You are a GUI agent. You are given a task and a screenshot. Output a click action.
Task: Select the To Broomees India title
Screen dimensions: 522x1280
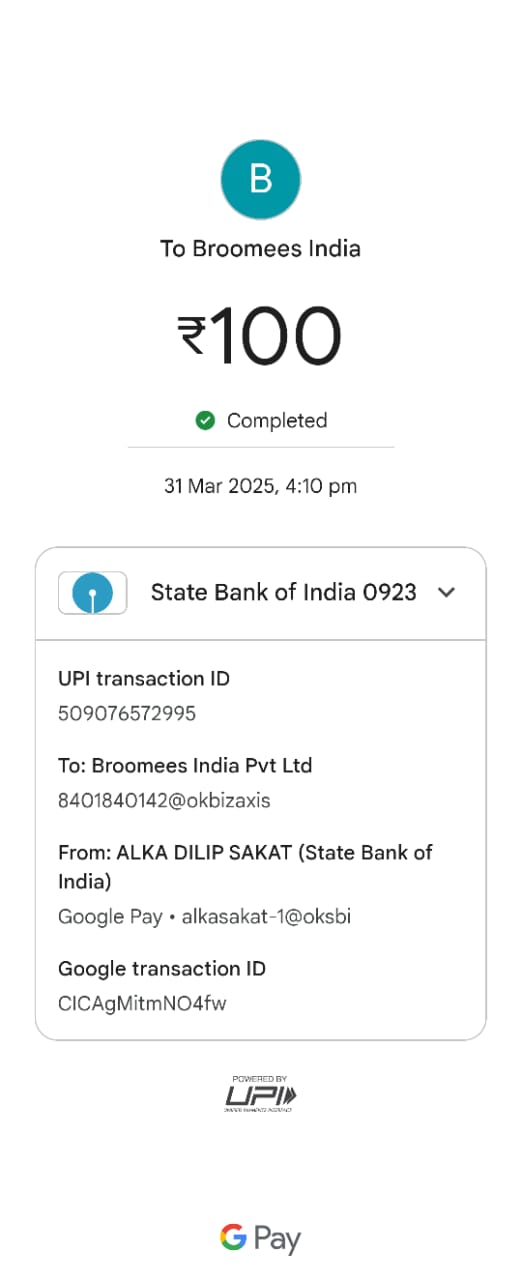[x=260, y=249]
